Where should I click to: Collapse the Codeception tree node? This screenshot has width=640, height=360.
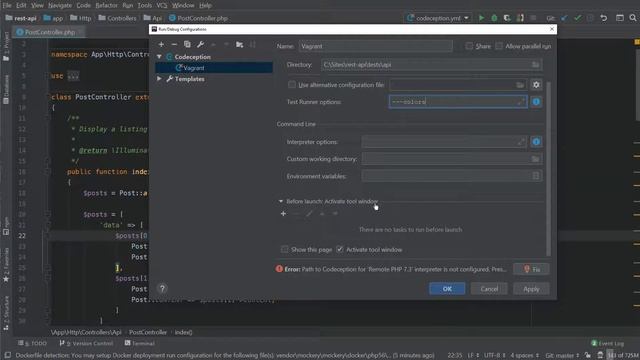(159, 57)
